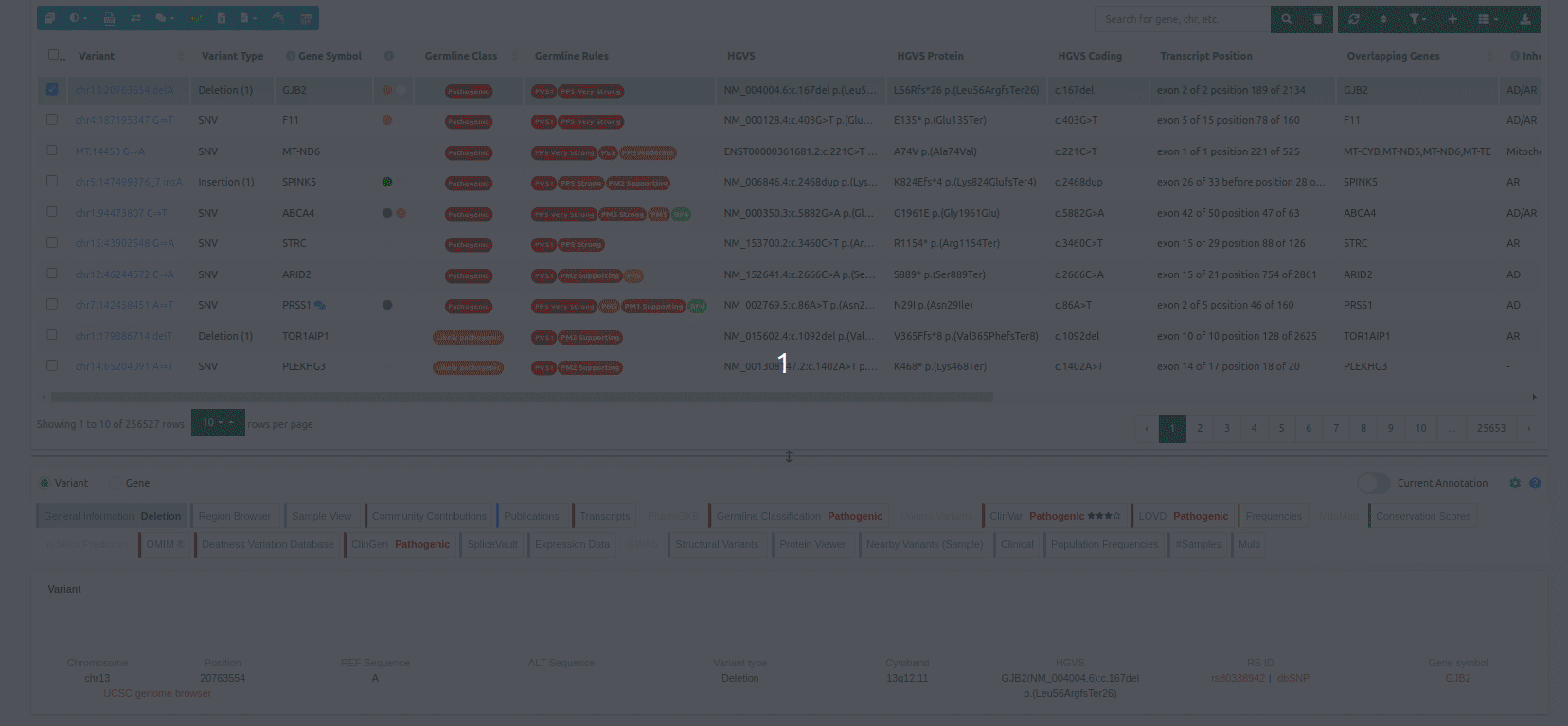
Task: Open the UCSC genome browser link
Action: (157, 693)
